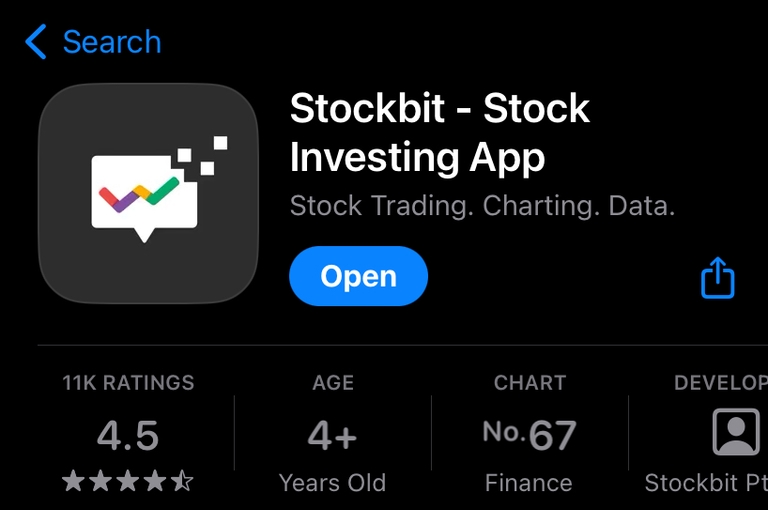Tap the 4+ age rating

(x=333, y=435)
